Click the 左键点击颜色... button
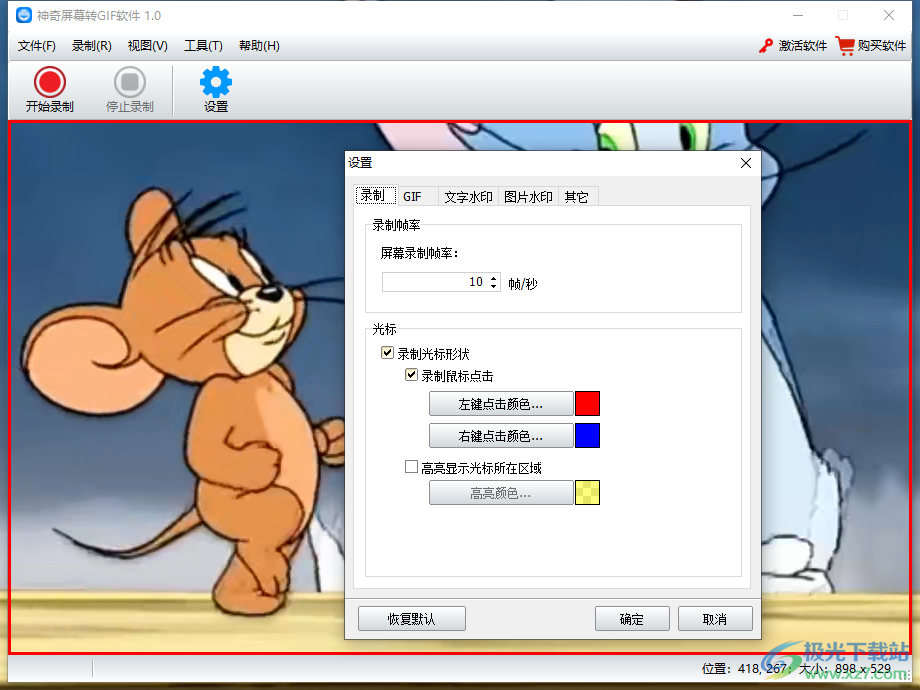Screen dimensions: 920x690 coord(501,404)
